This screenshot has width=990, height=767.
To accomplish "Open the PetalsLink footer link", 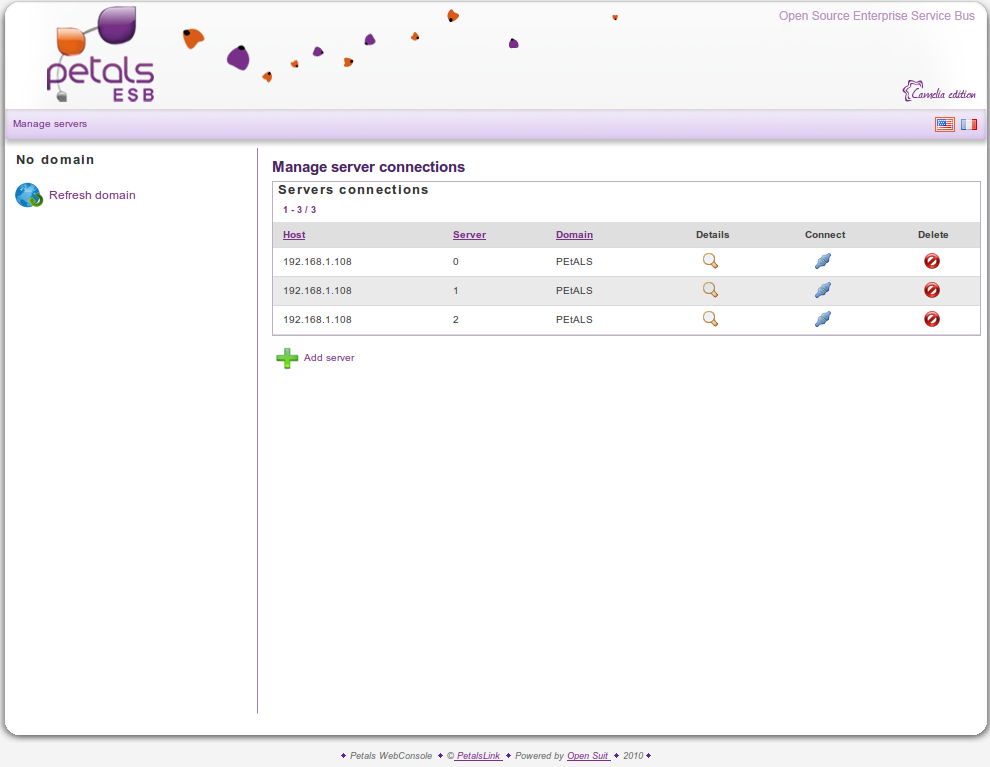I will pos(477,756).
